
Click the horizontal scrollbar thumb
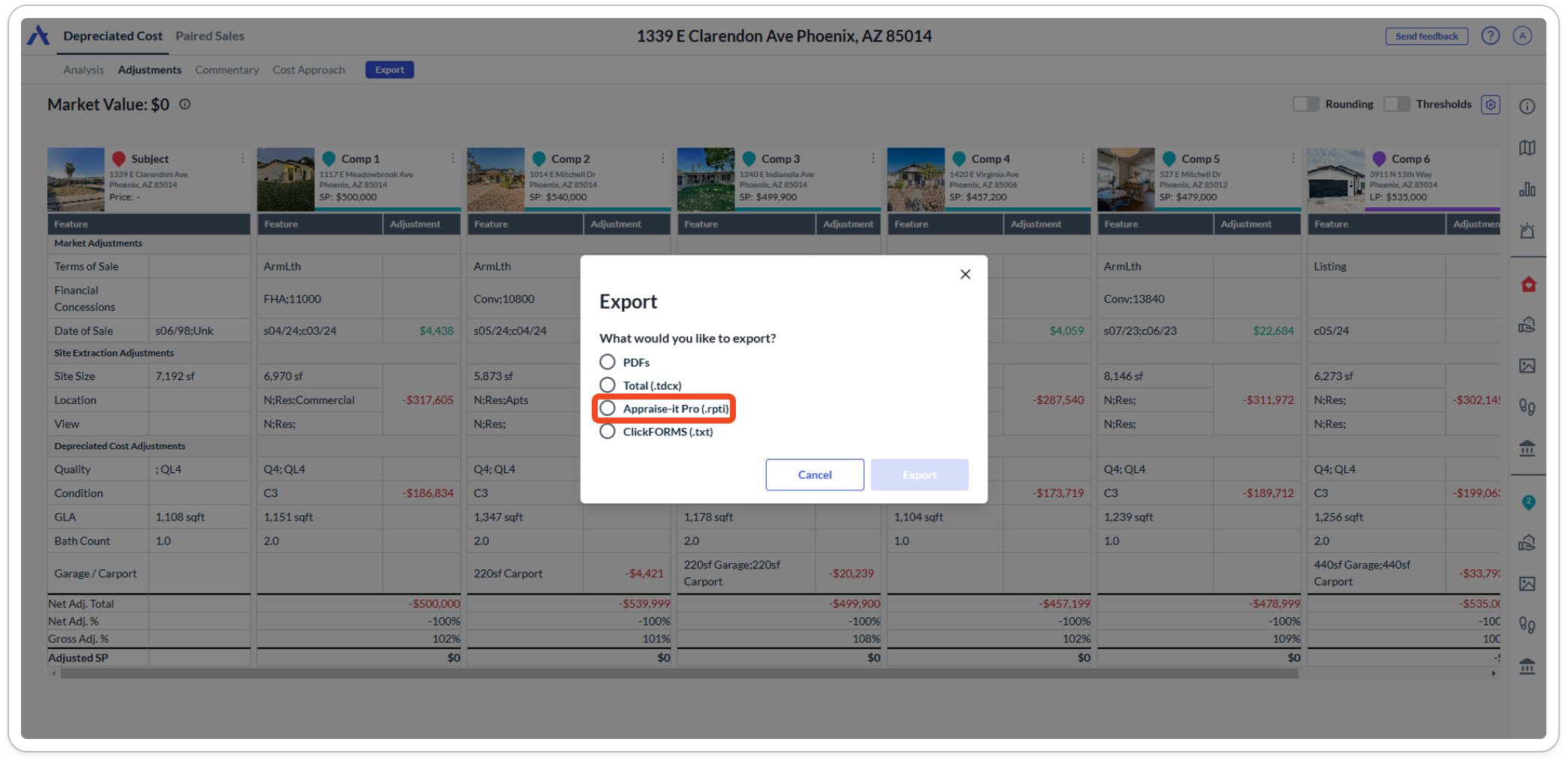[679, 674]
